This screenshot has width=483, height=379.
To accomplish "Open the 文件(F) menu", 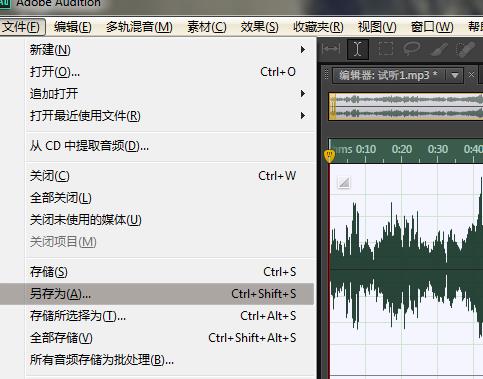I will point(22,27).
